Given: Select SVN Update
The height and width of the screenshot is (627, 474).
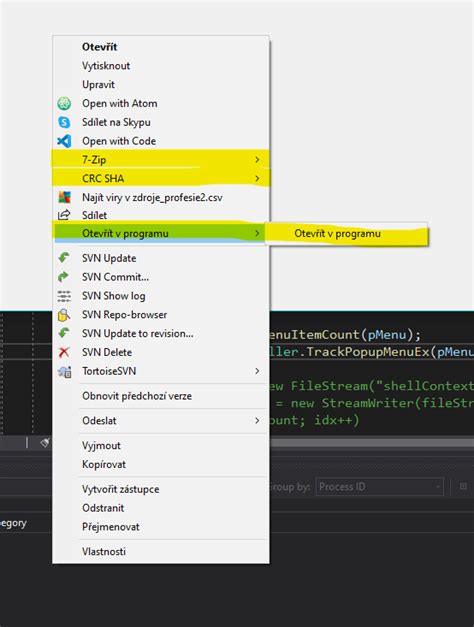Looking at the screenshot, I should tap(160, 258).
